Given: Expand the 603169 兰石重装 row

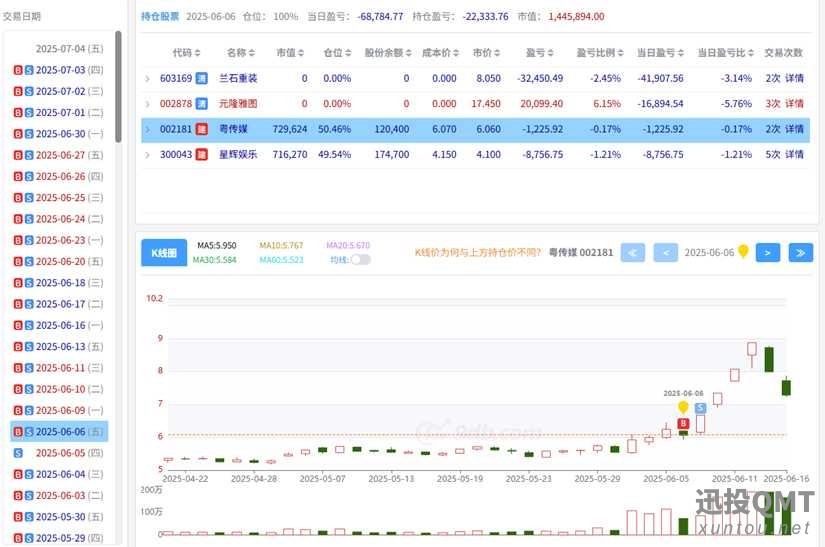Looking at the screenshot, I should [147, 79].
